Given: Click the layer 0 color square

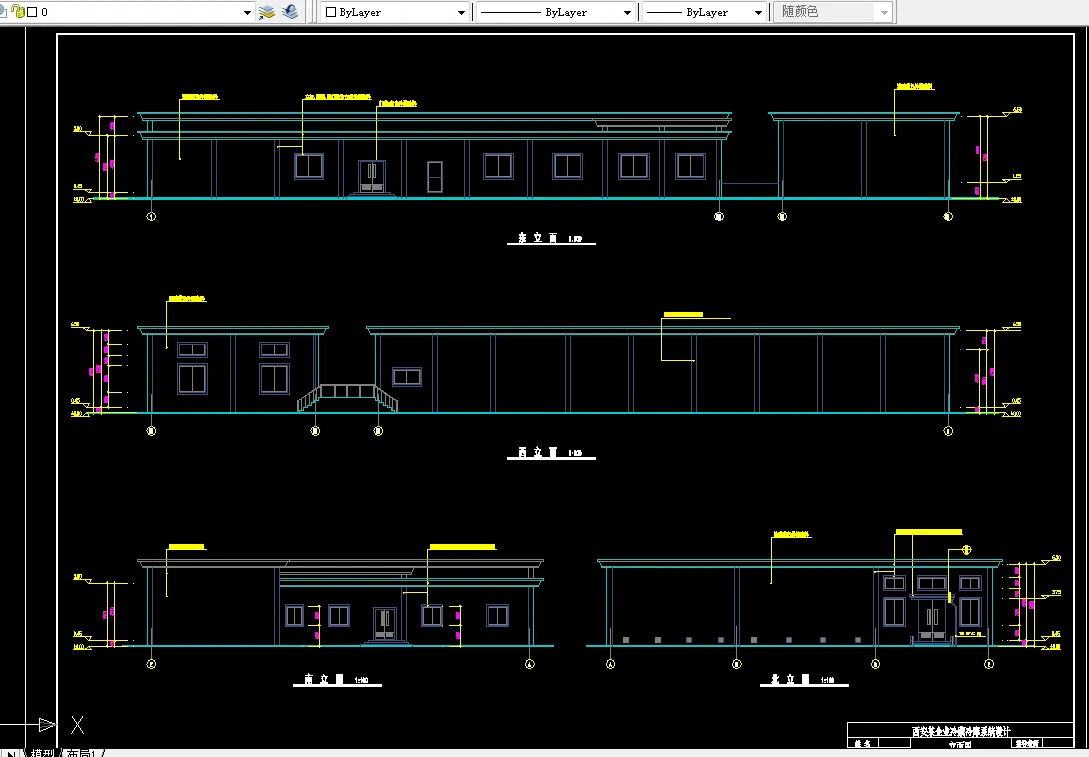Looking at the screenshot, I should tap(32, 12).
